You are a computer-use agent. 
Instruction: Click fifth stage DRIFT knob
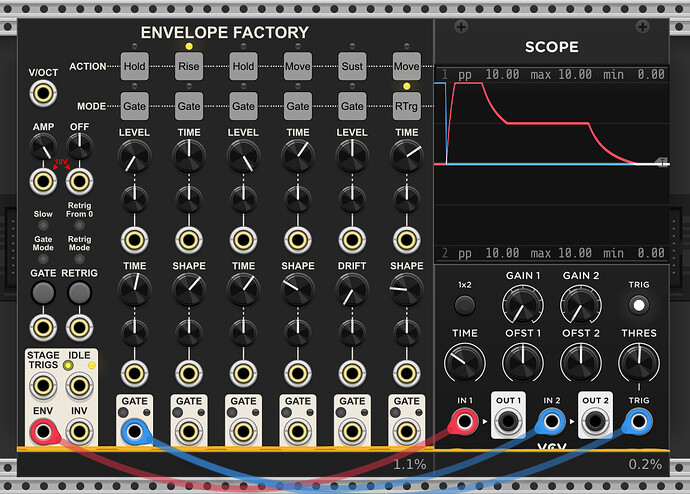(x=352, y=290)
